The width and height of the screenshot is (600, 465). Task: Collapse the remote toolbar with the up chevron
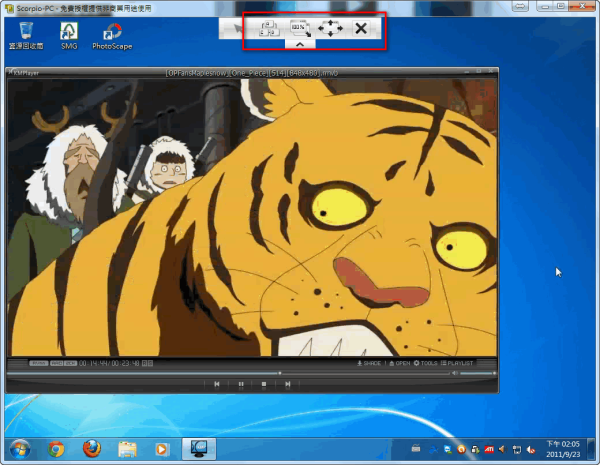(301, 44)
